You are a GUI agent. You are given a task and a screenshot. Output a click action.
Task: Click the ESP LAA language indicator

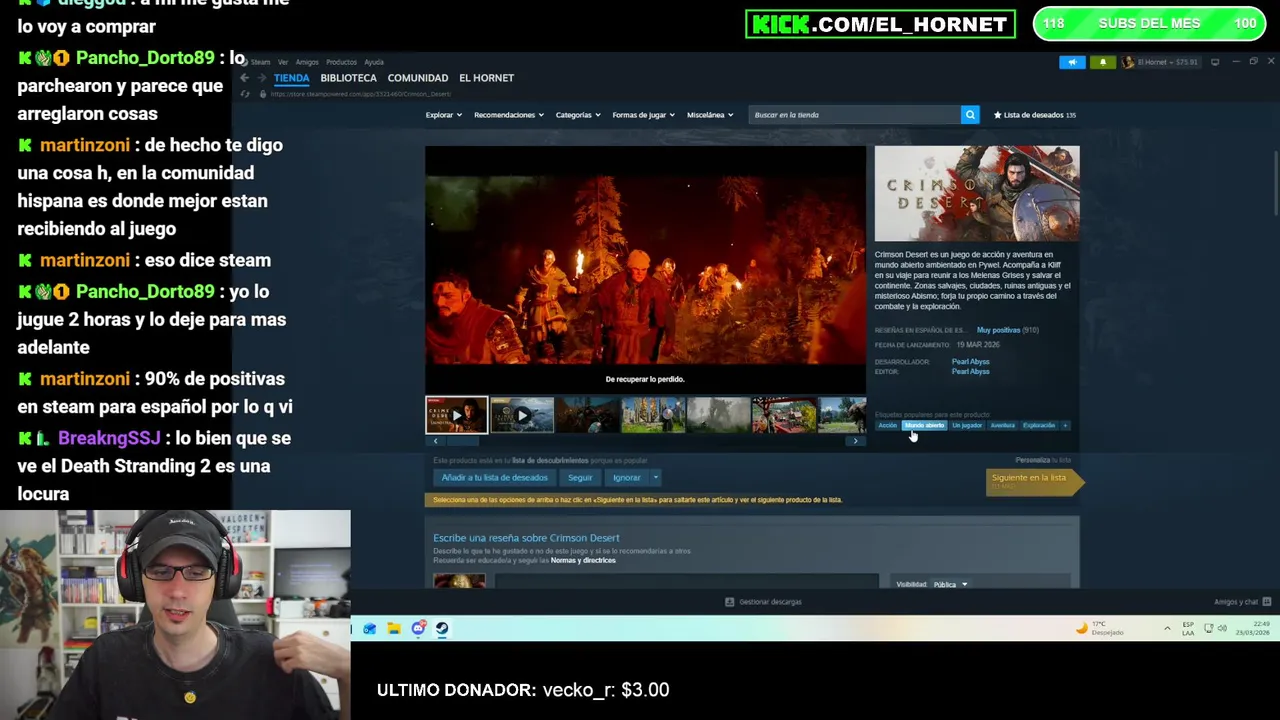[1188, 628]
